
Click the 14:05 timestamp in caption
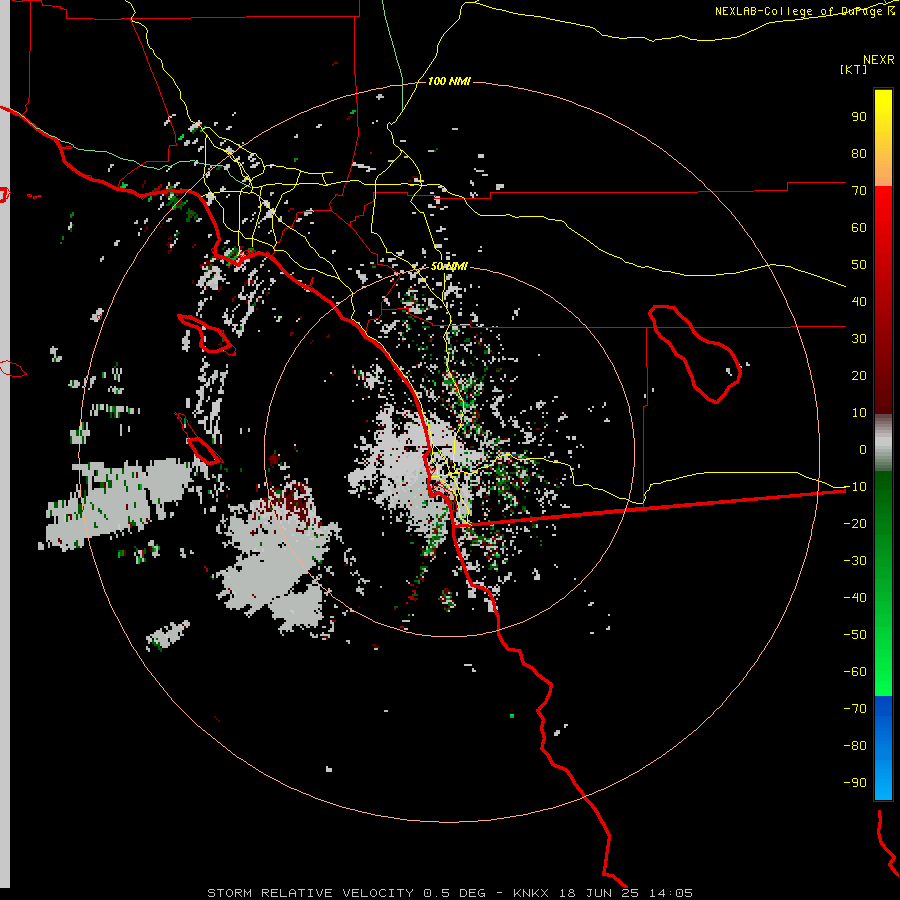(x=671, y=893)
